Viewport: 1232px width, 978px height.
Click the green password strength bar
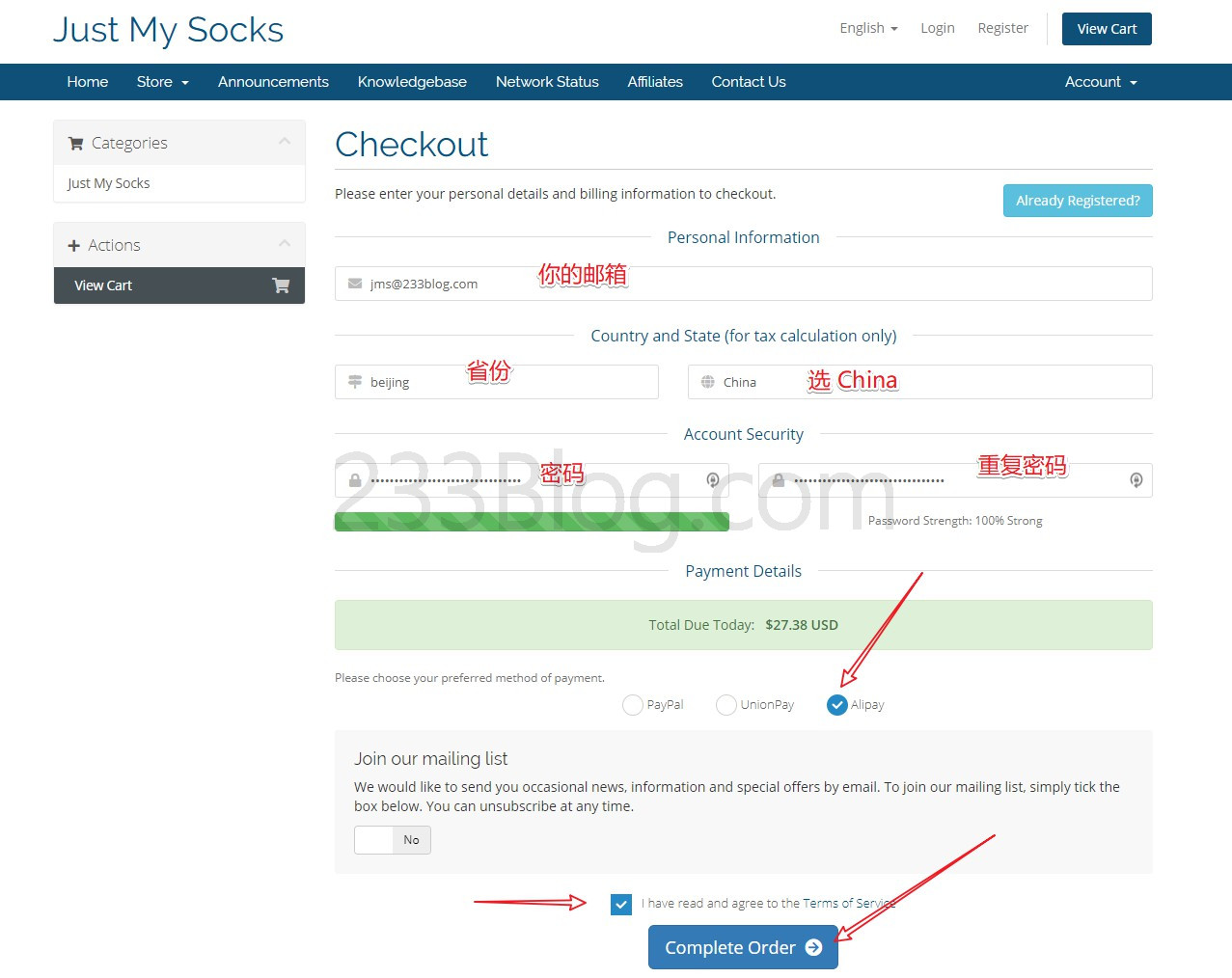click(x=532, y=522)
